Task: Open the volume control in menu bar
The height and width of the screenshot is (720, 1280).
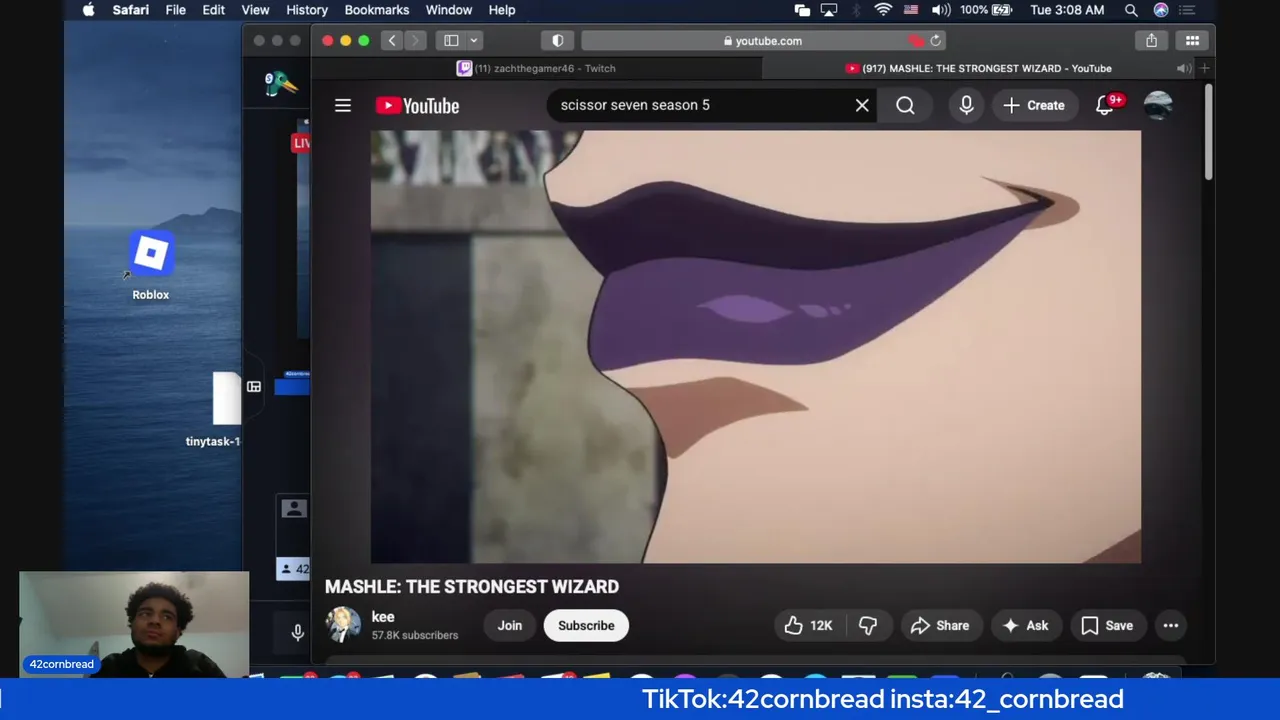Action: point(941,10)
